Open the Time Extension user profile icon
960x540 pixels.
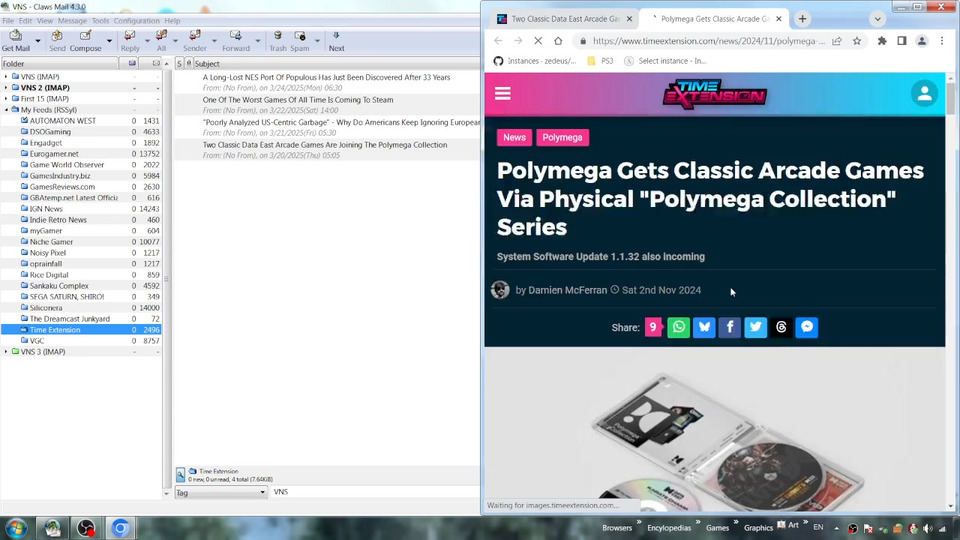click(924, 94)
